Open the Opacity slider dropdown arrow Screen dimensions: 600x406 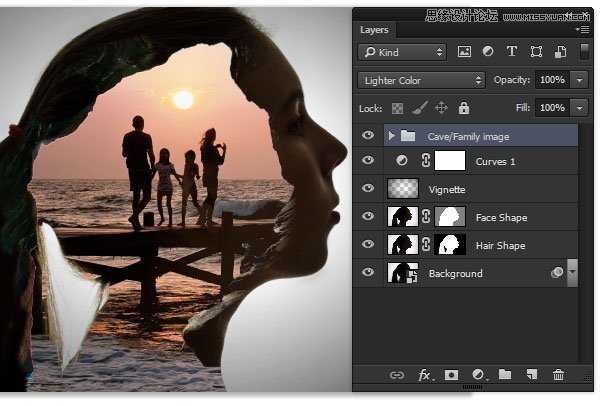579,80
